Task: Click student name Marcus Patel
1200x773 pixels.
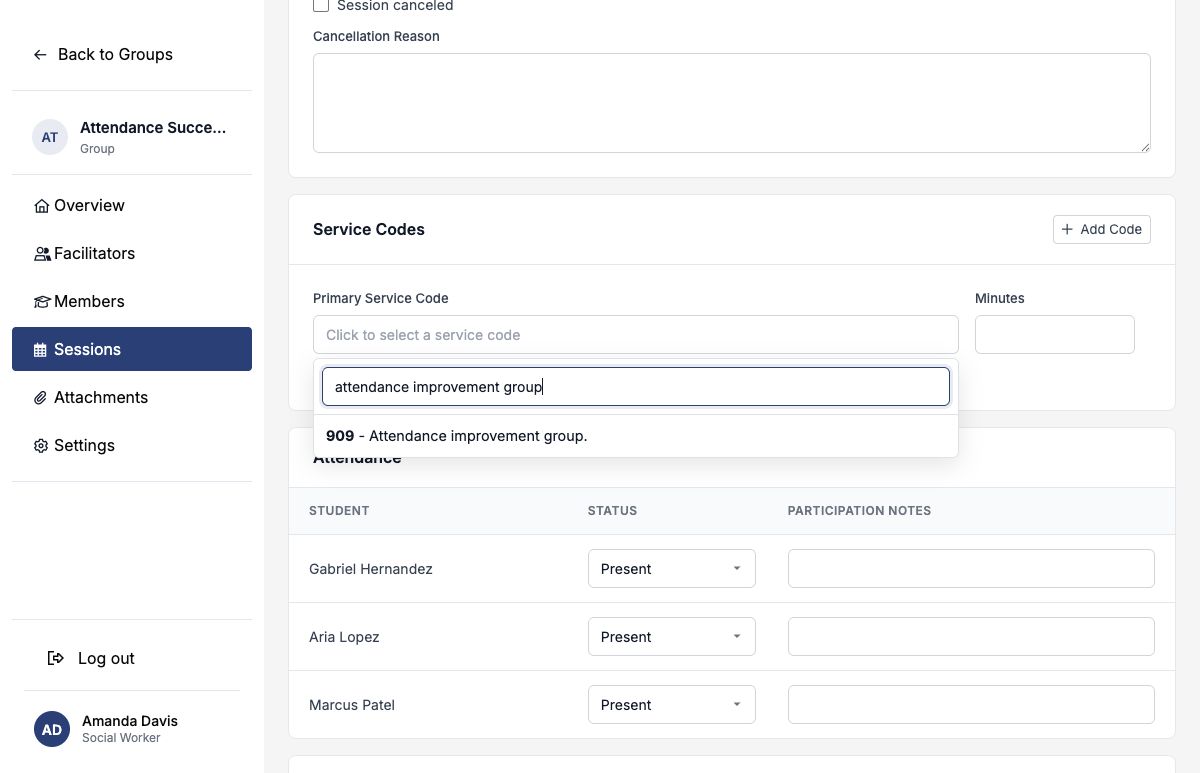Action: coord(352,705)
